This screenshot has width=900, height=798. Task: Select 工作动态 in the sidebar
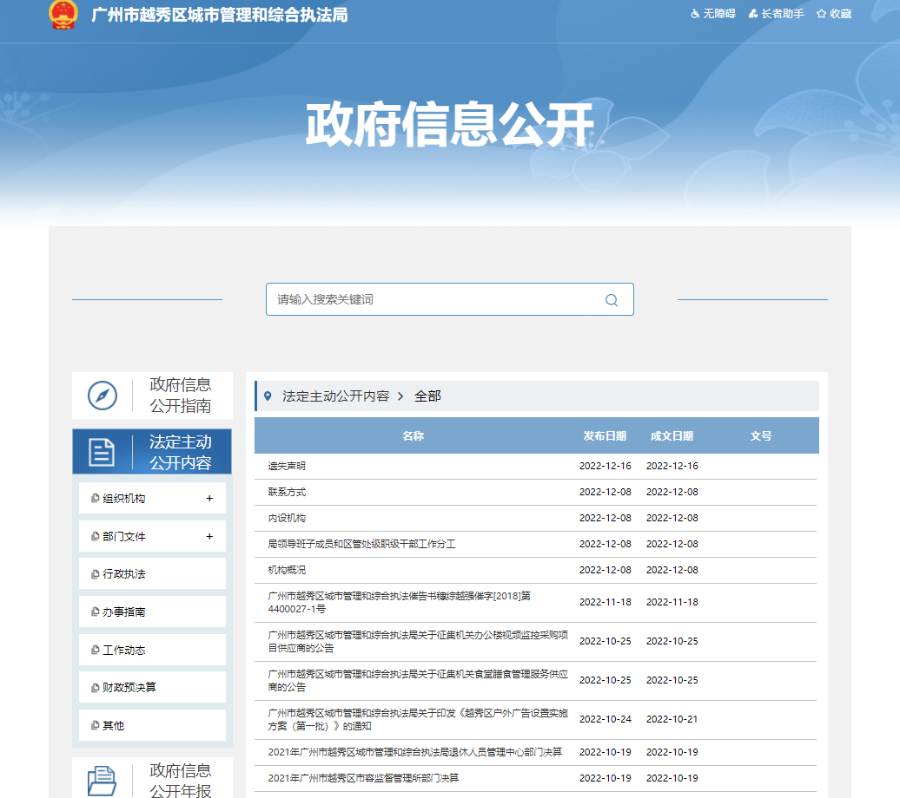(x=124, y=650)
